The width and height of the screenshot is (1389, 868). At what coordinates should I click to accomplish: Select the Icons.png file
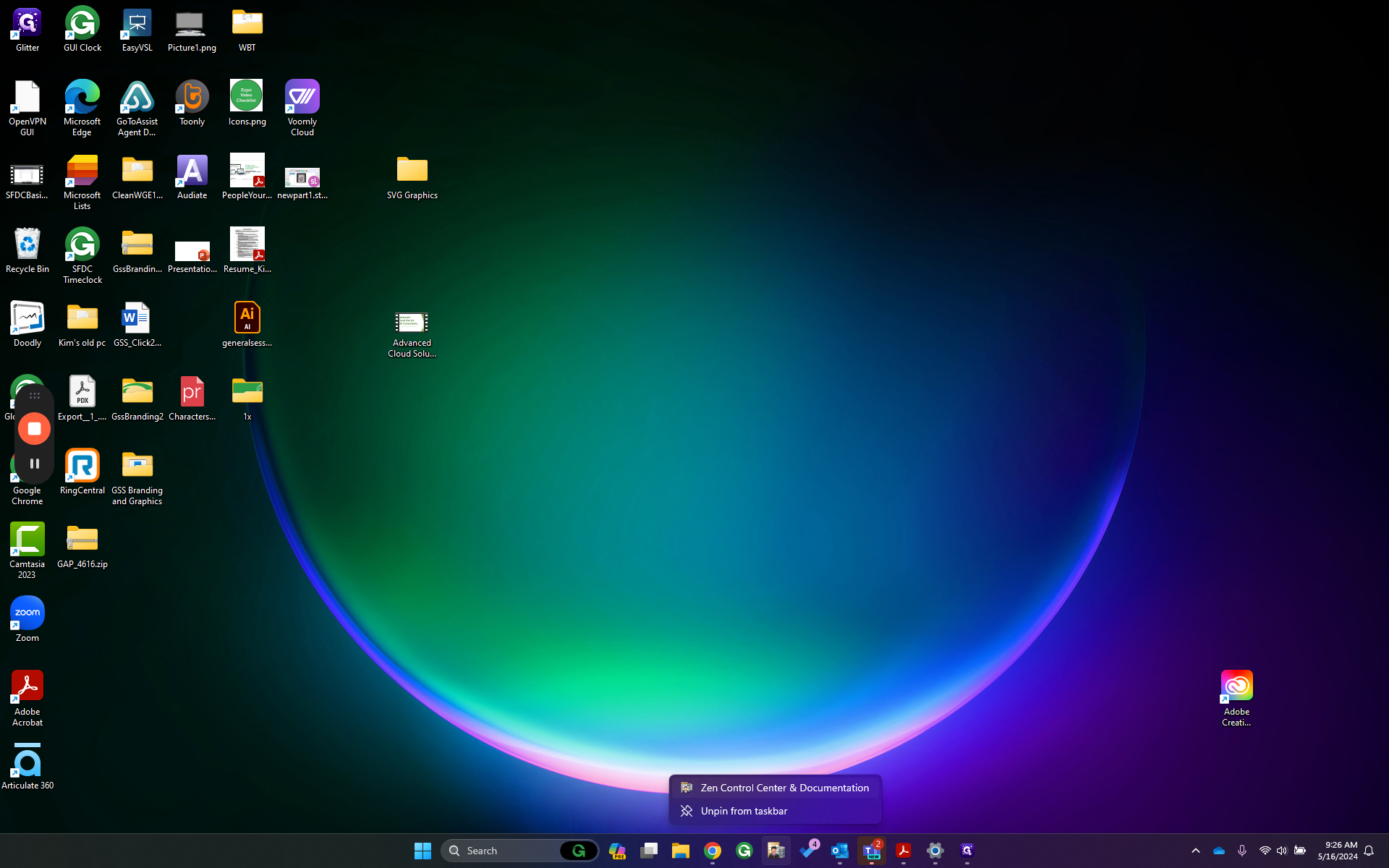247,103
